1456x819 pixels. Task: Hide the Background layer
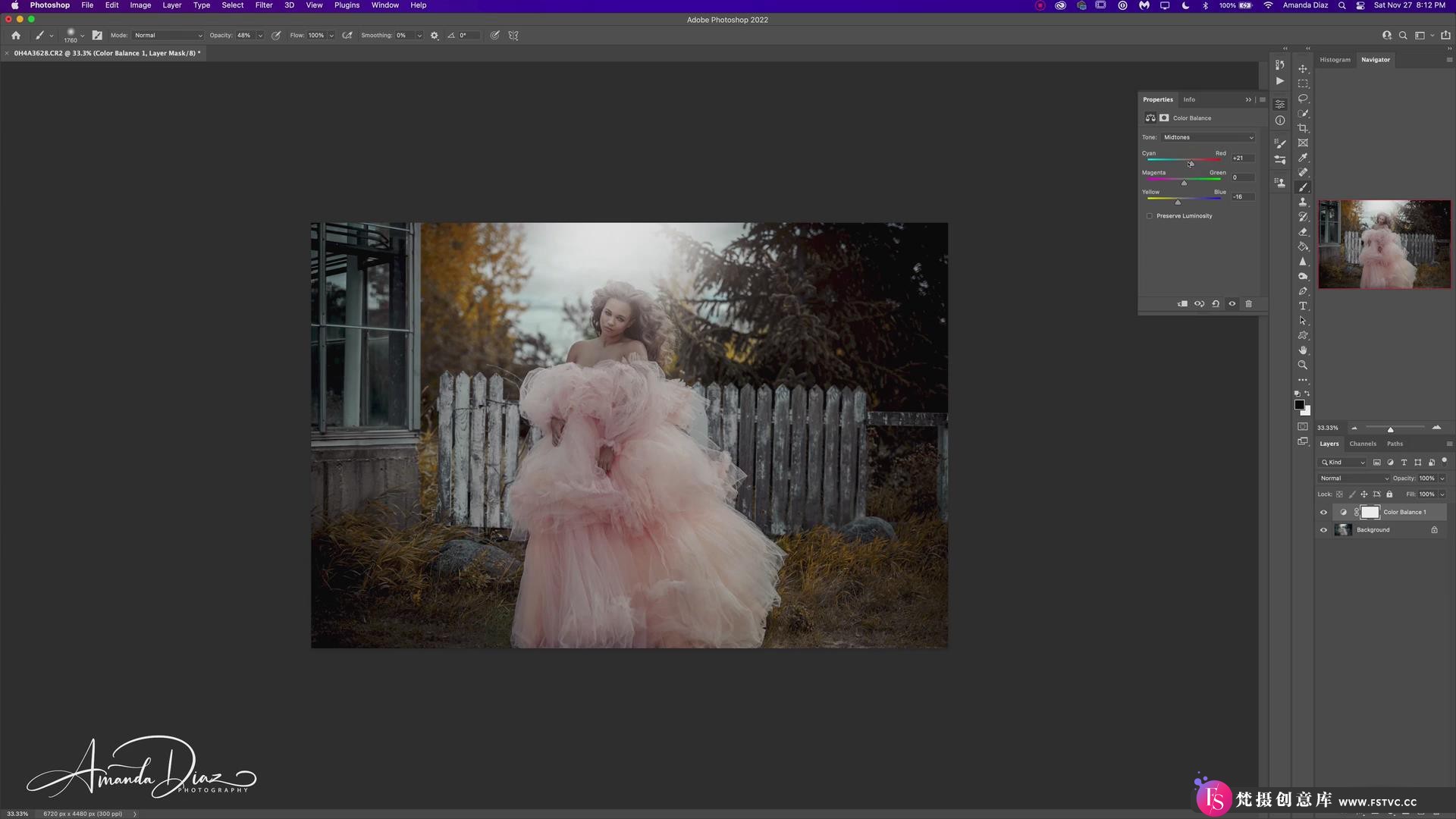tap(1323, 530)
